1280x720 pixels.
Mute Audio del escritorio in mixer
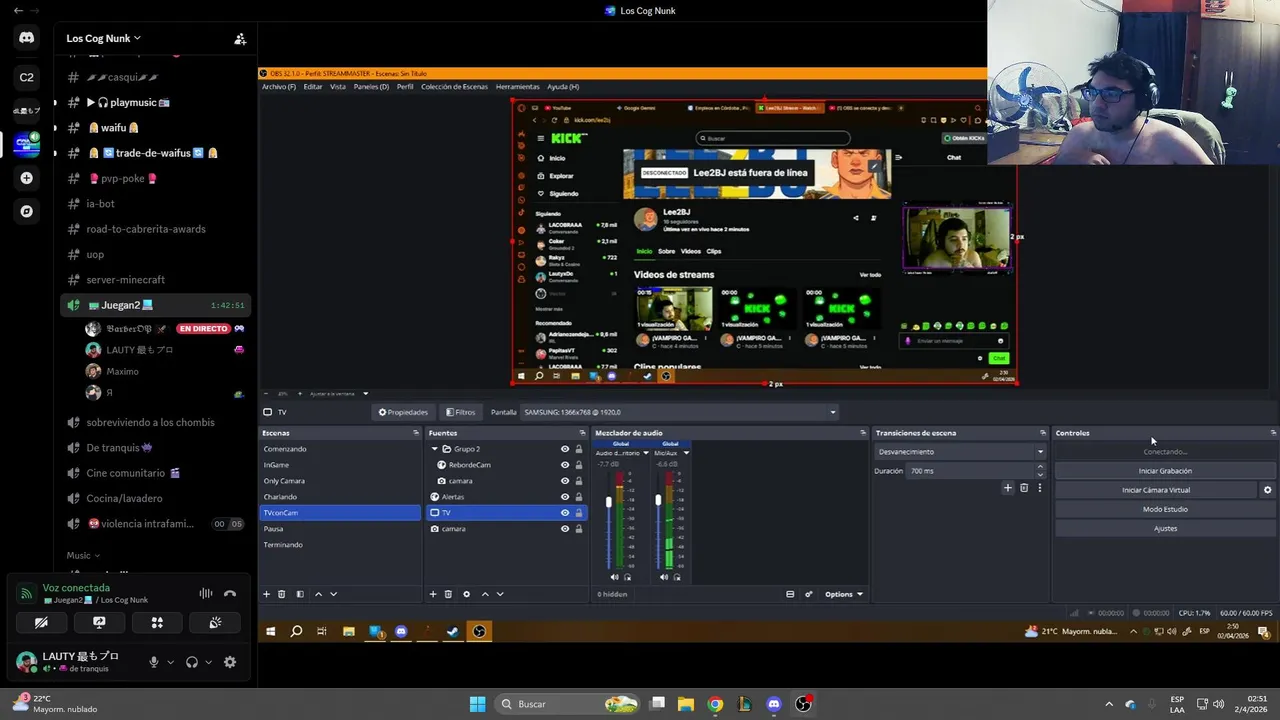click(x=614, y=577)
